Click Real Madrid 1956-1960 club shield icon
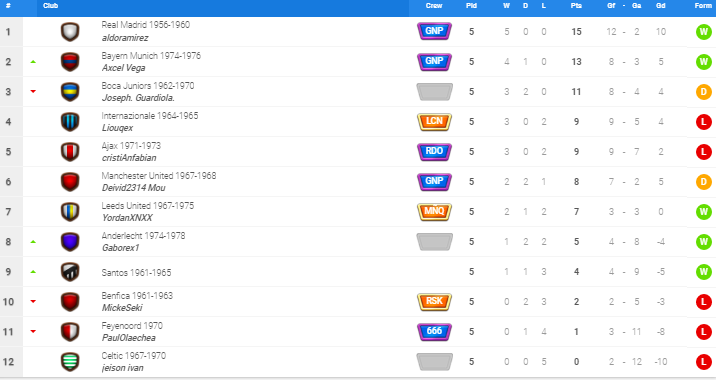Viewport: 716px width, 380px height. click(x=70, y=32)
